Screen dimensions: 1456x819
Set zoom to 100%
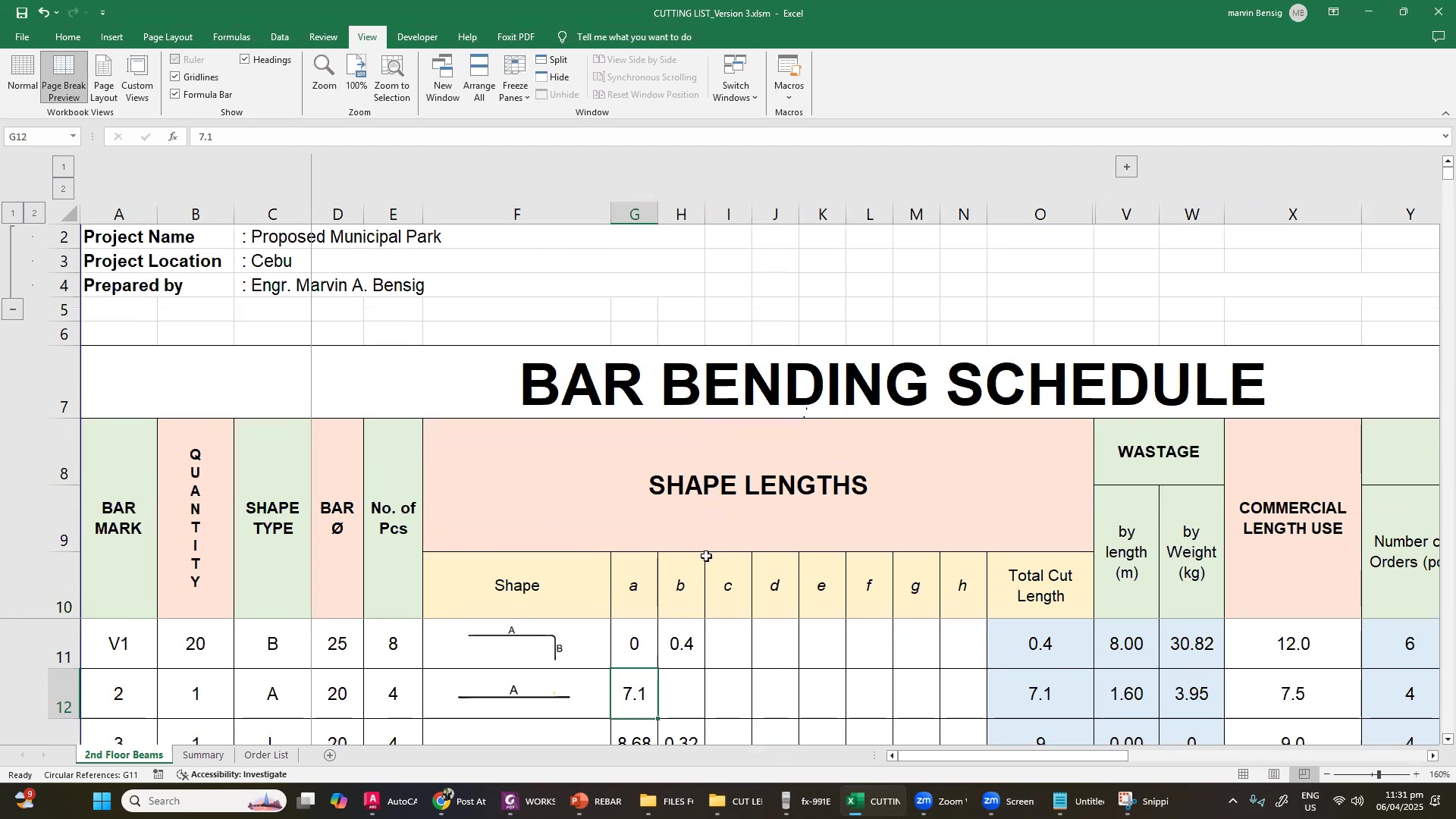point(357,74)
